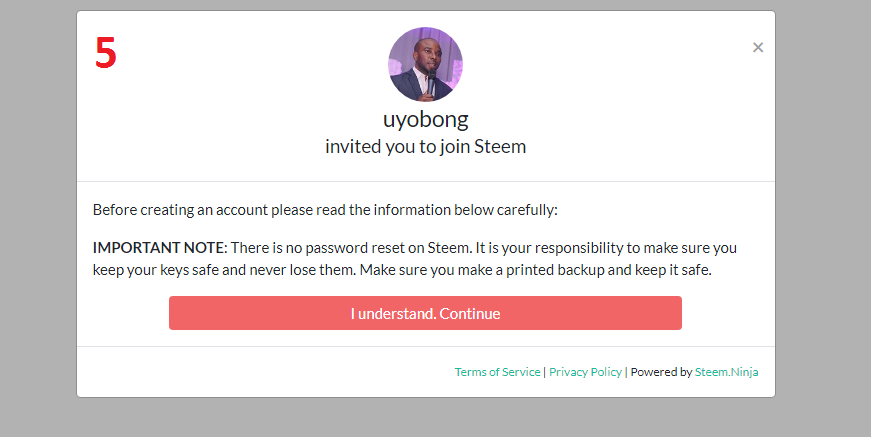Visit the Steem.Ninja link
Image resolution: width=871 pixels, height=437 pixels.
[727, 372]
